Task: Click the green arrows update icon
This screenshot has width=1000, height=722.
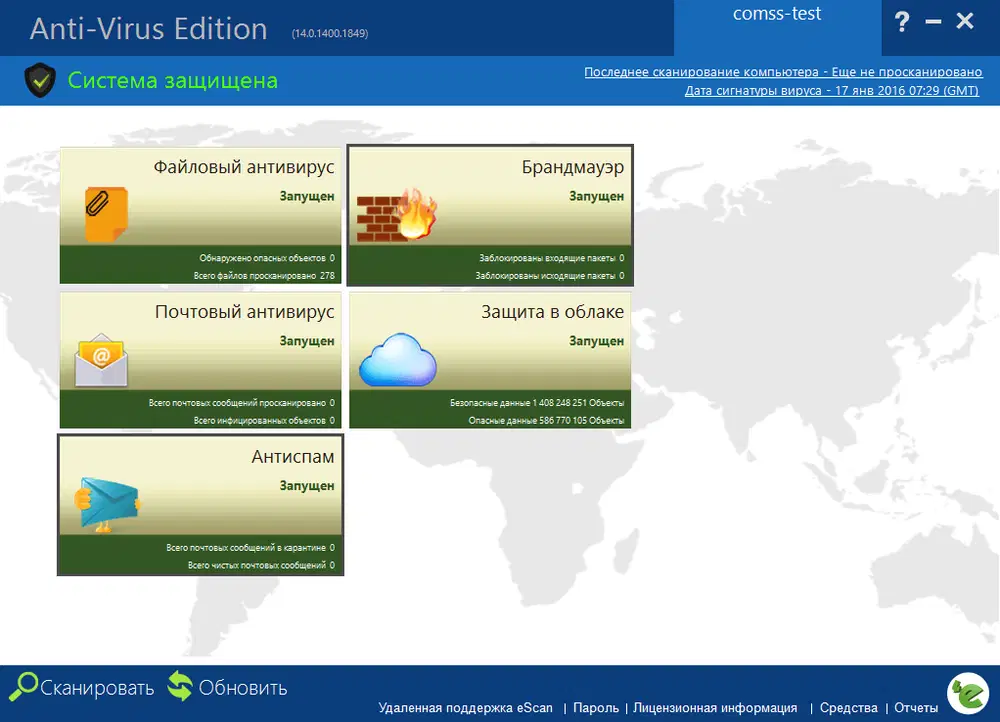Action: click(180, 687)
